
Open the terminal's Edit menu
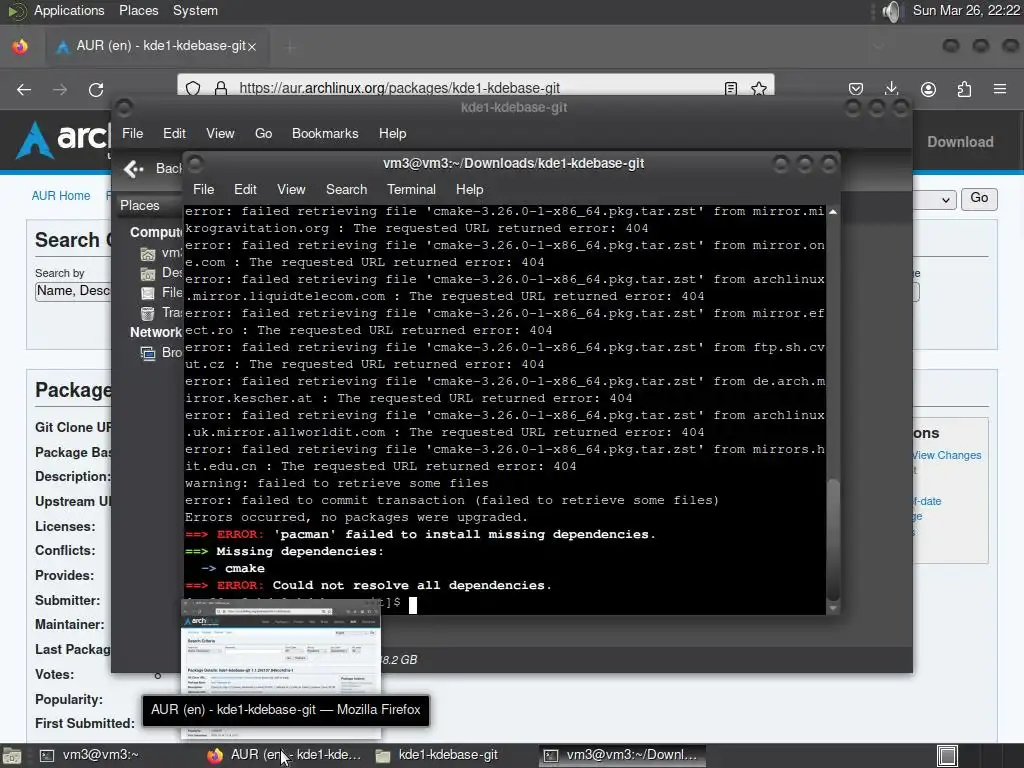[245, 189]
